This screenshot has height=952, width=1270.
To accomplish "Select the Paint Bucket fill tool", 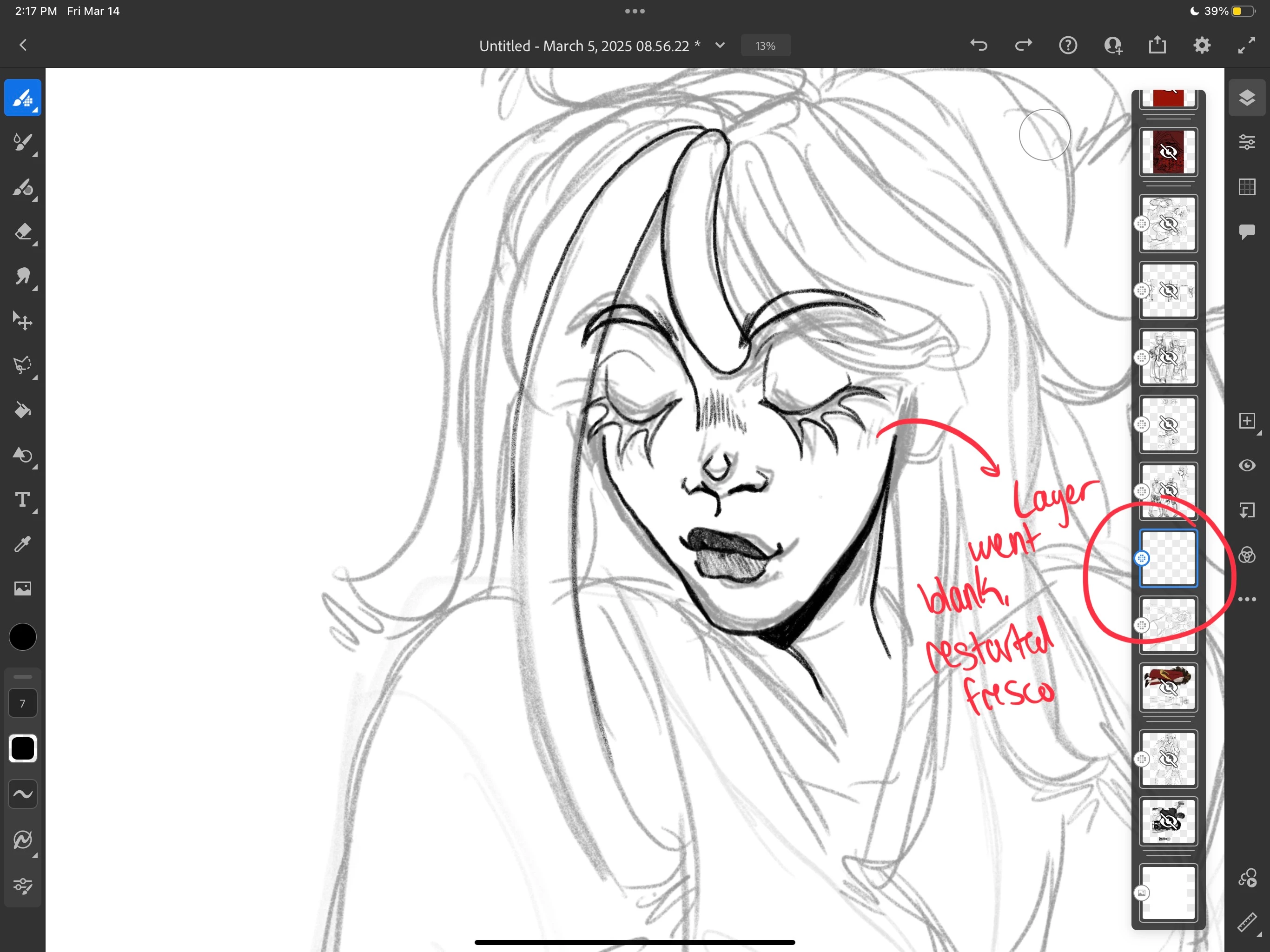I will click(x=22, y=410).
